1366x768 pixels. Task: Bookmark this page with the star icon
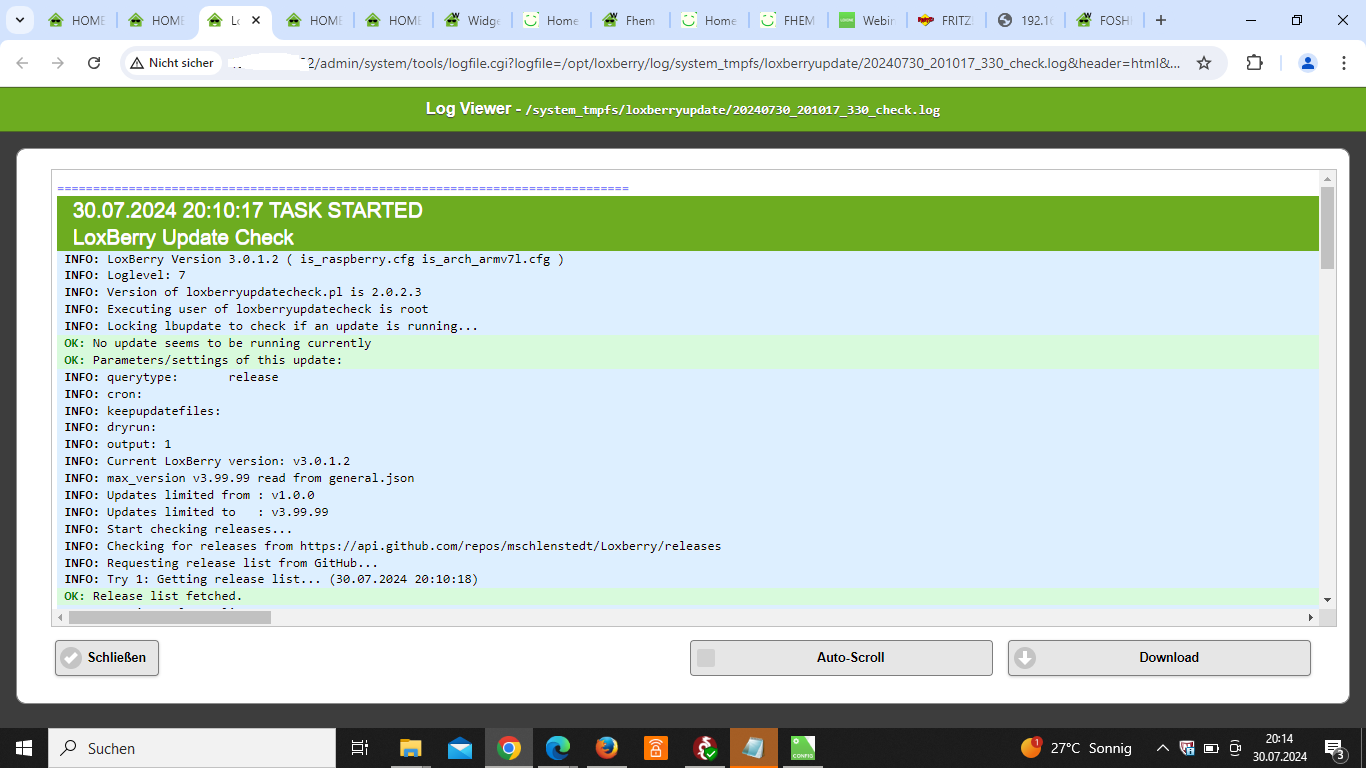[x=1204, y=63]
